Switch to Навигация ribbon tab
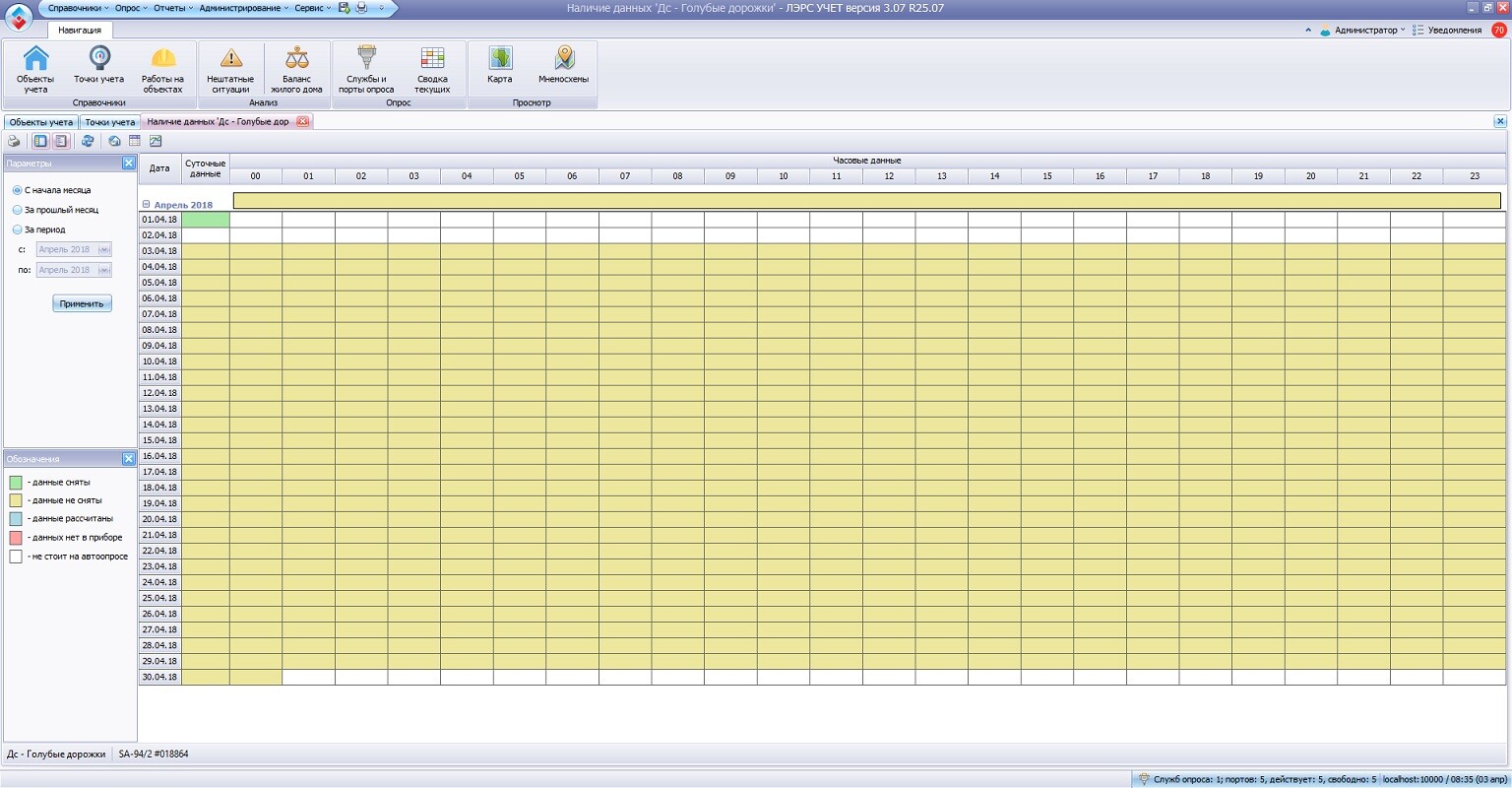The height and width of the screenshot is (788, 1512). coord(80,31)
